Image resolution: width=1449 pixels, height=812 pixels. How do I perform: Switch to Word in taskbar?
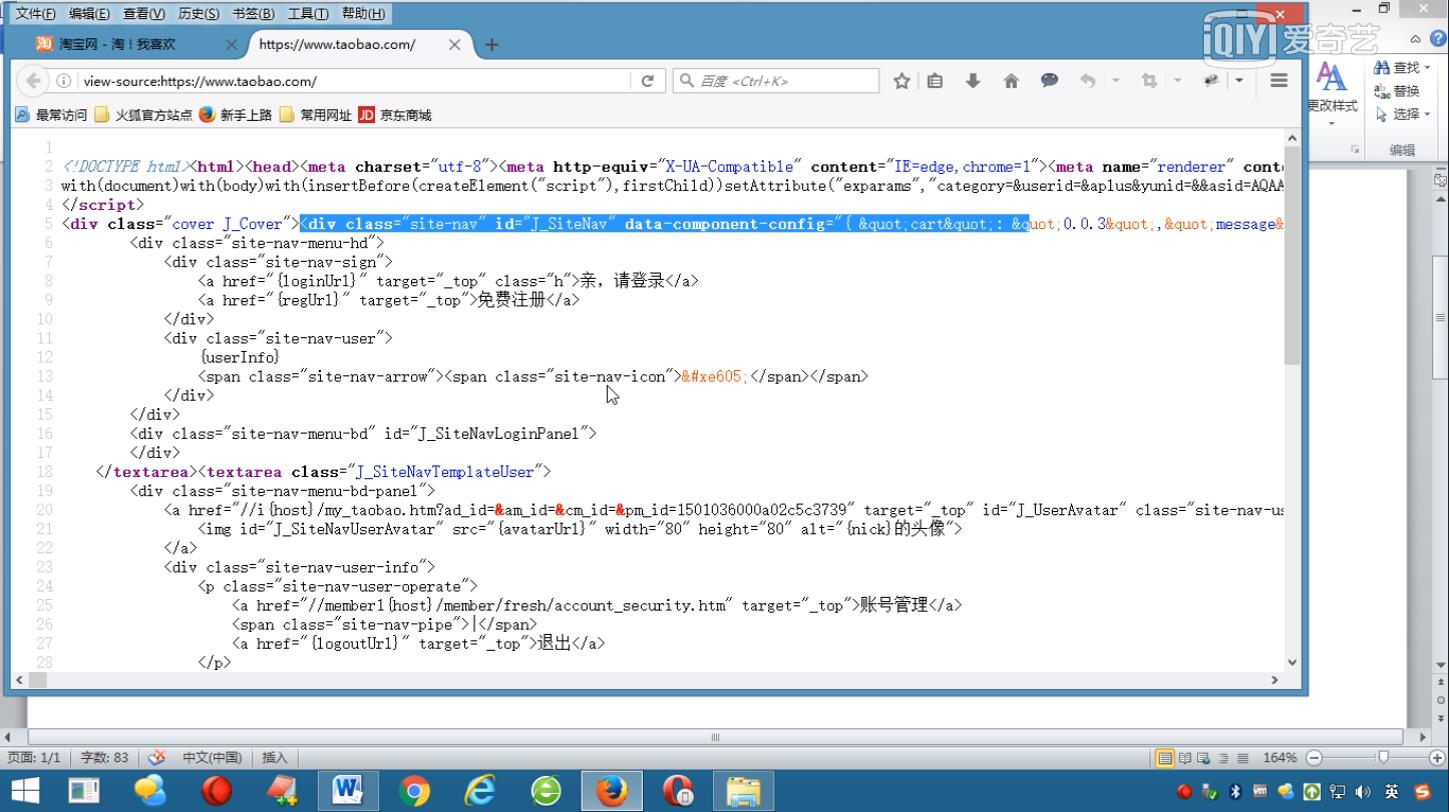coord(348,791)
